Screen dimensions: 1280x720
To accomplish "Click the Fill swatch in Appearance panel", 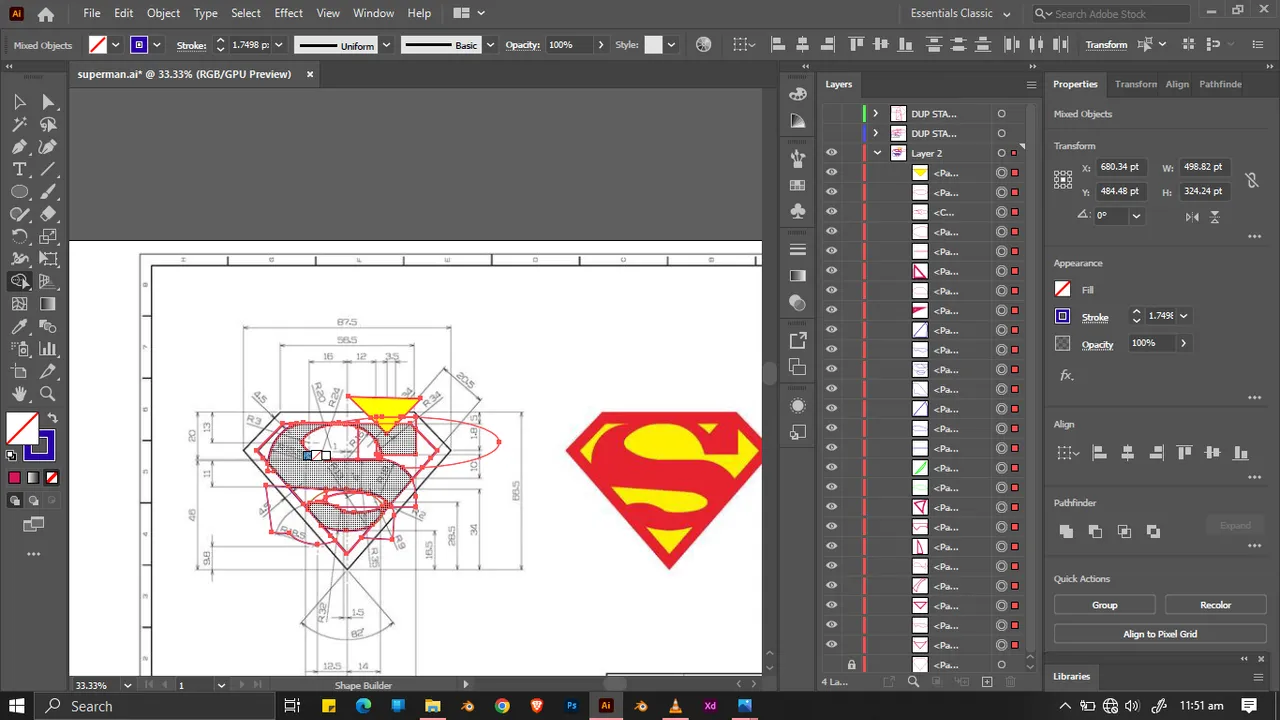I will tap(1063, 290).
